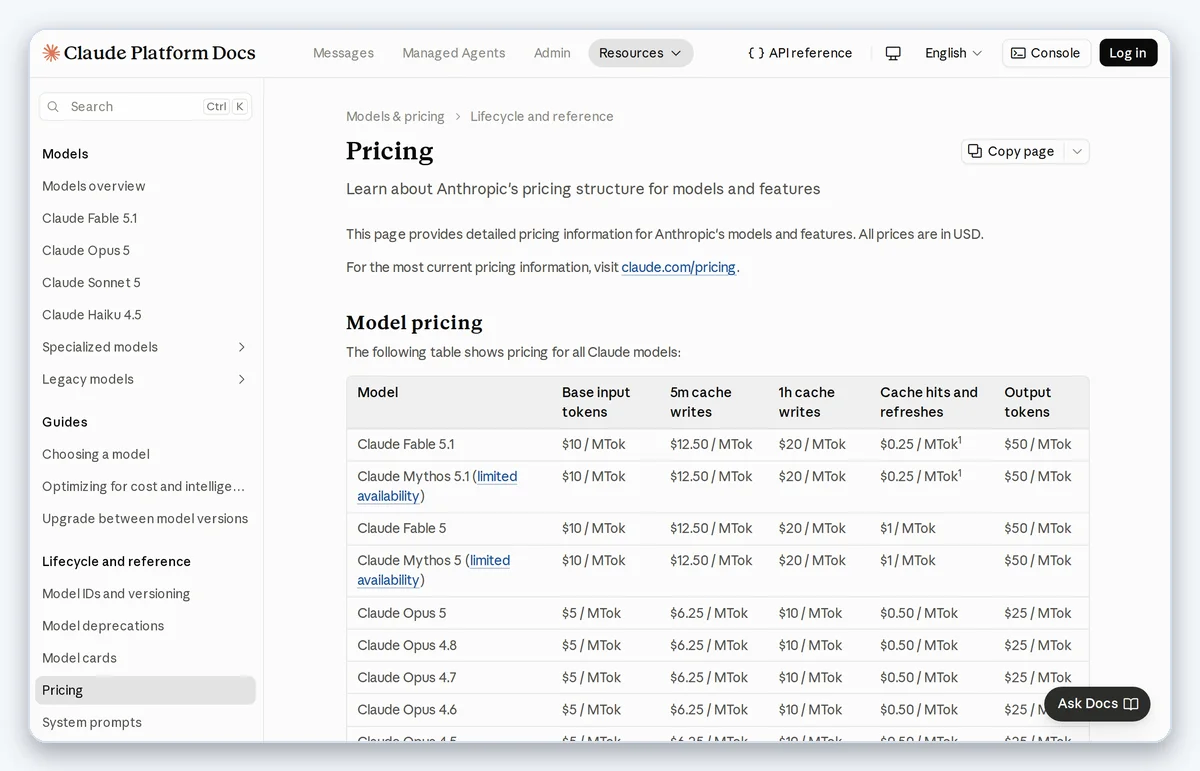Open the Resources dropdown menu
Image resolution: width=1200 pixels, height=771 pixels.
pos(640,53)
